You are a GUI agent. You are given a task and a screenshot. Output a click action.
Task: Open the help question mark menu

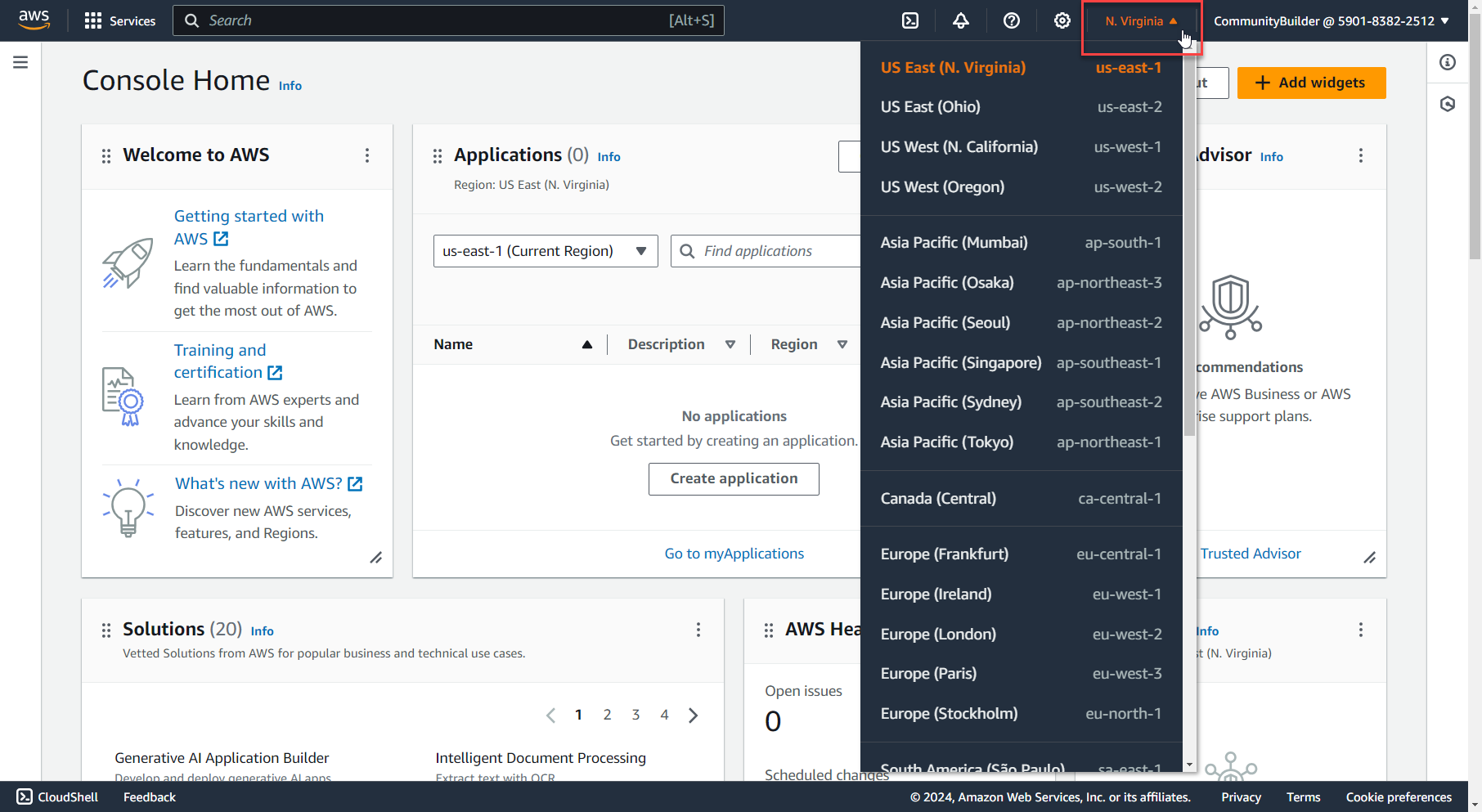pos(1012,20)
